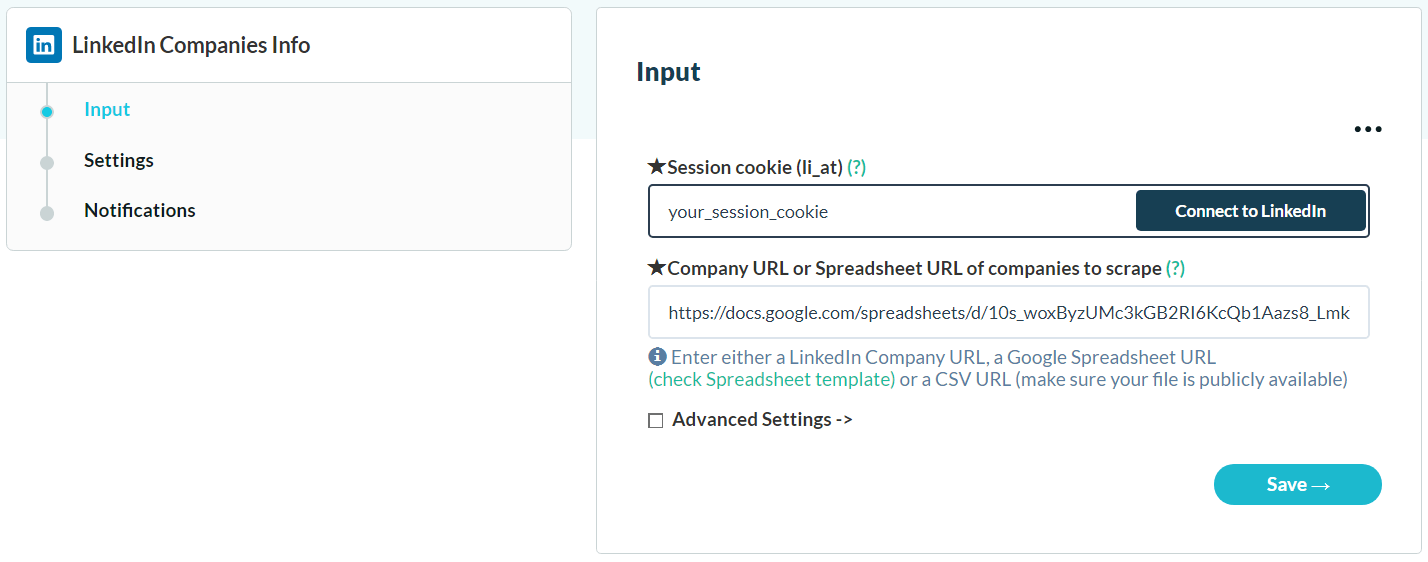Go to the Settings step label

coord(119,160)
